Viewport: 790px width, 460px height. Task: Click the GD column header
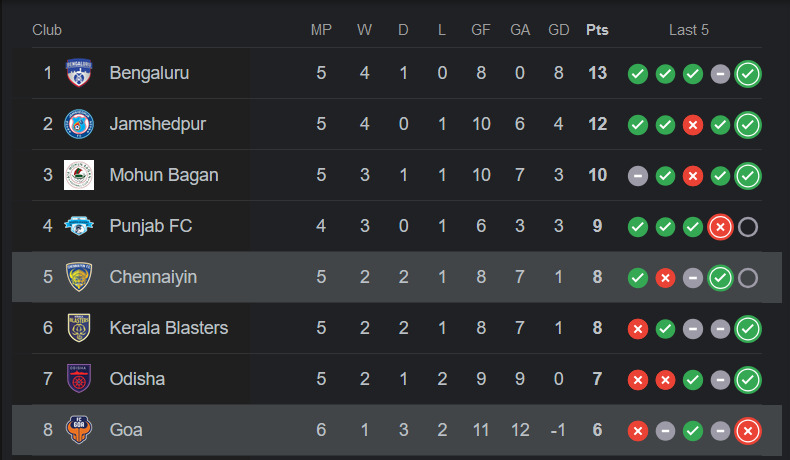(x=559, y=30)
